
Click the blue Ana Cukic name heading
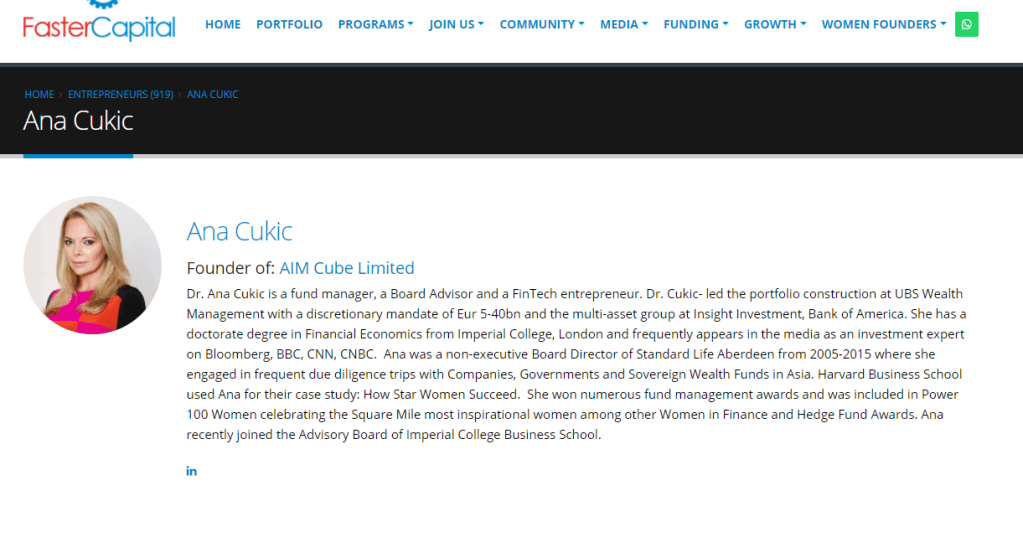tap(239, 232)
